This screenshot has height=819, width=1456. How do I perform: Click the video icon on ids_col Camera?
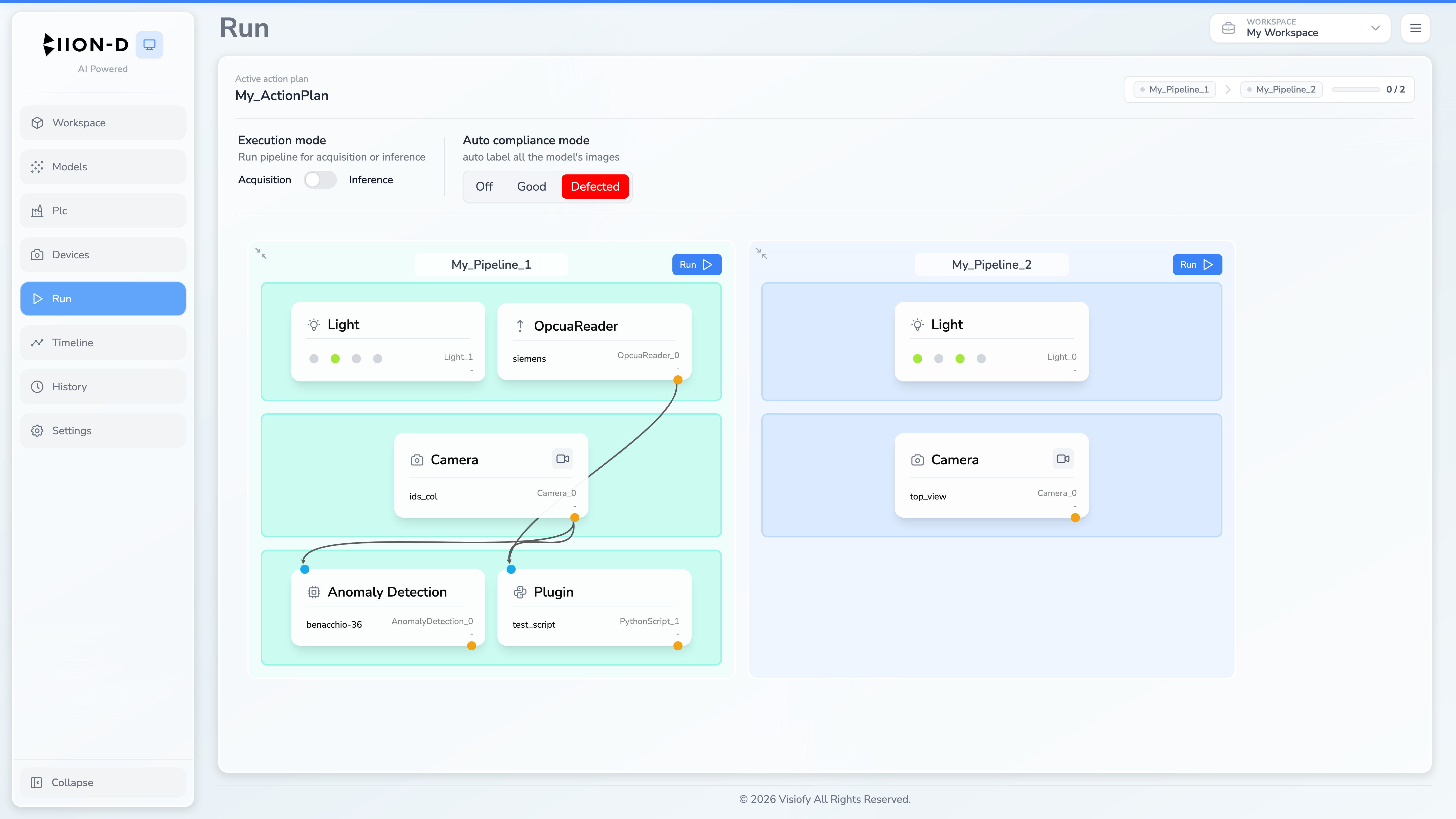coord(562,459)
